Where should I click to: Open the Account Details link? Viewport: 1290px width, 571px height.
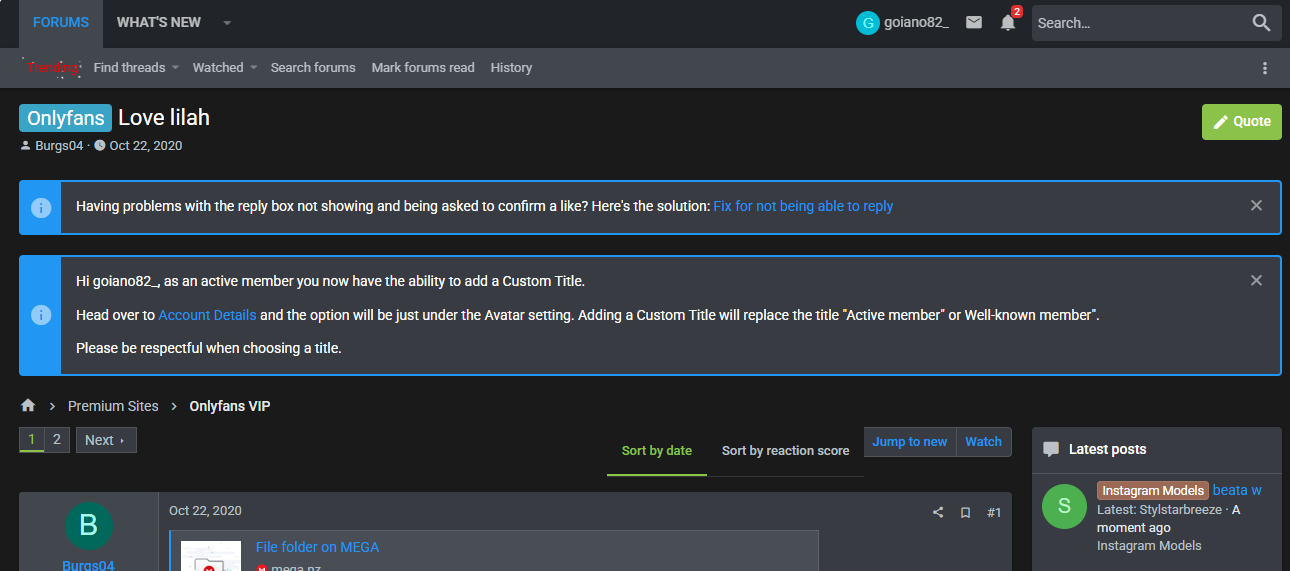point(207,315)
